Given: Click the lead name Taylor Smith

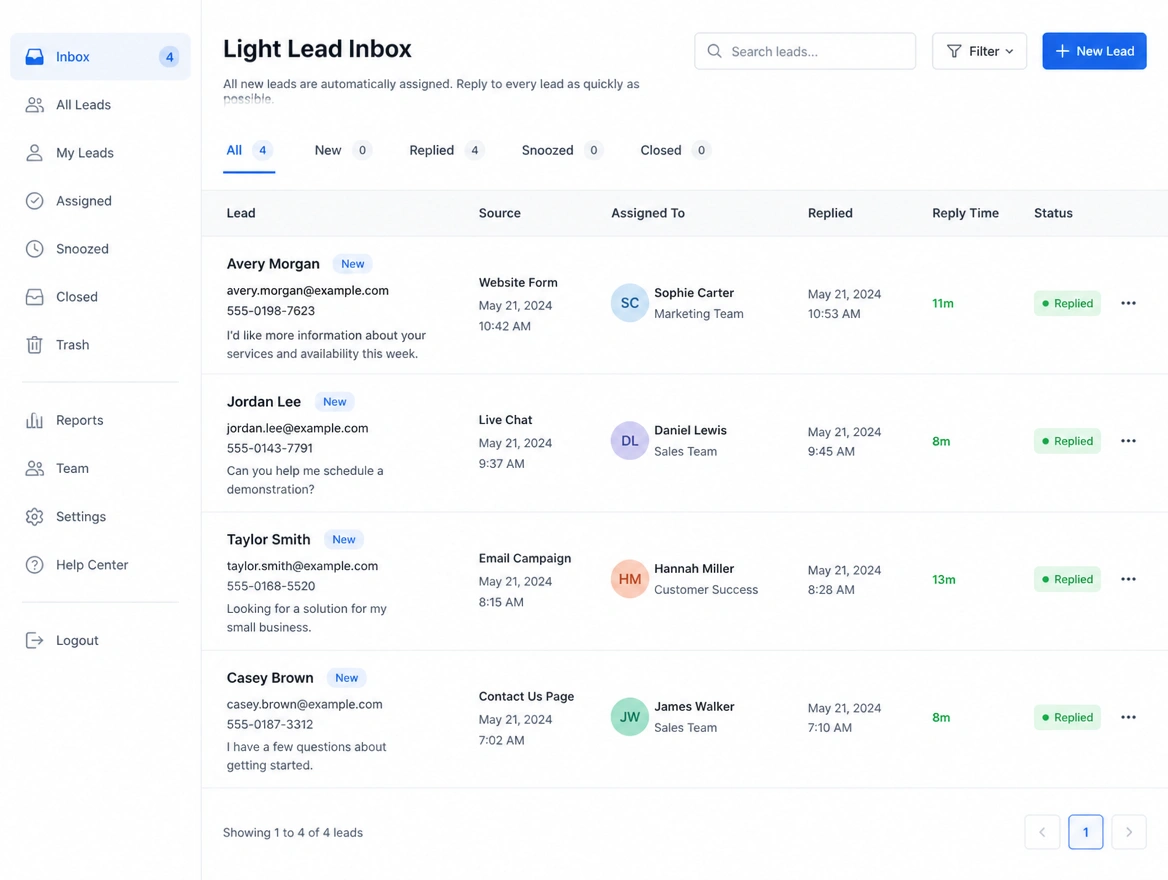Looking at the screenshot, I should point(268,539).
